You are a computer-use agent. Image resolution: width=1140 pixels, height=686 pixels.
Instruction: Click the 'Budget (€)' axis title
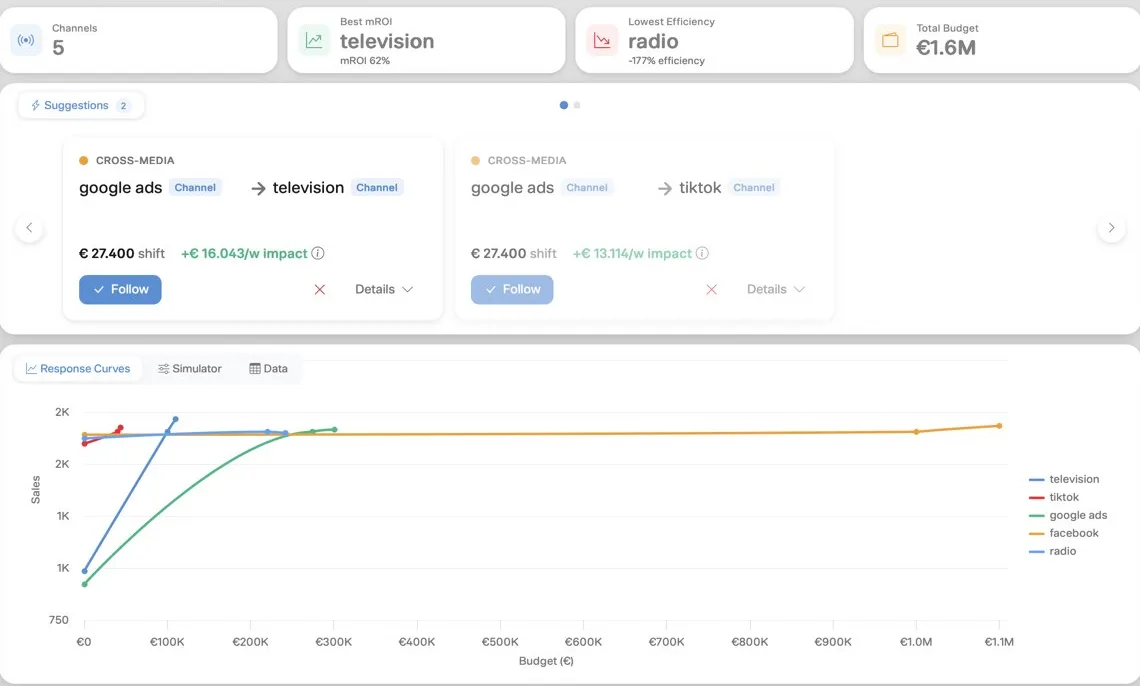[x=546, y=661]
